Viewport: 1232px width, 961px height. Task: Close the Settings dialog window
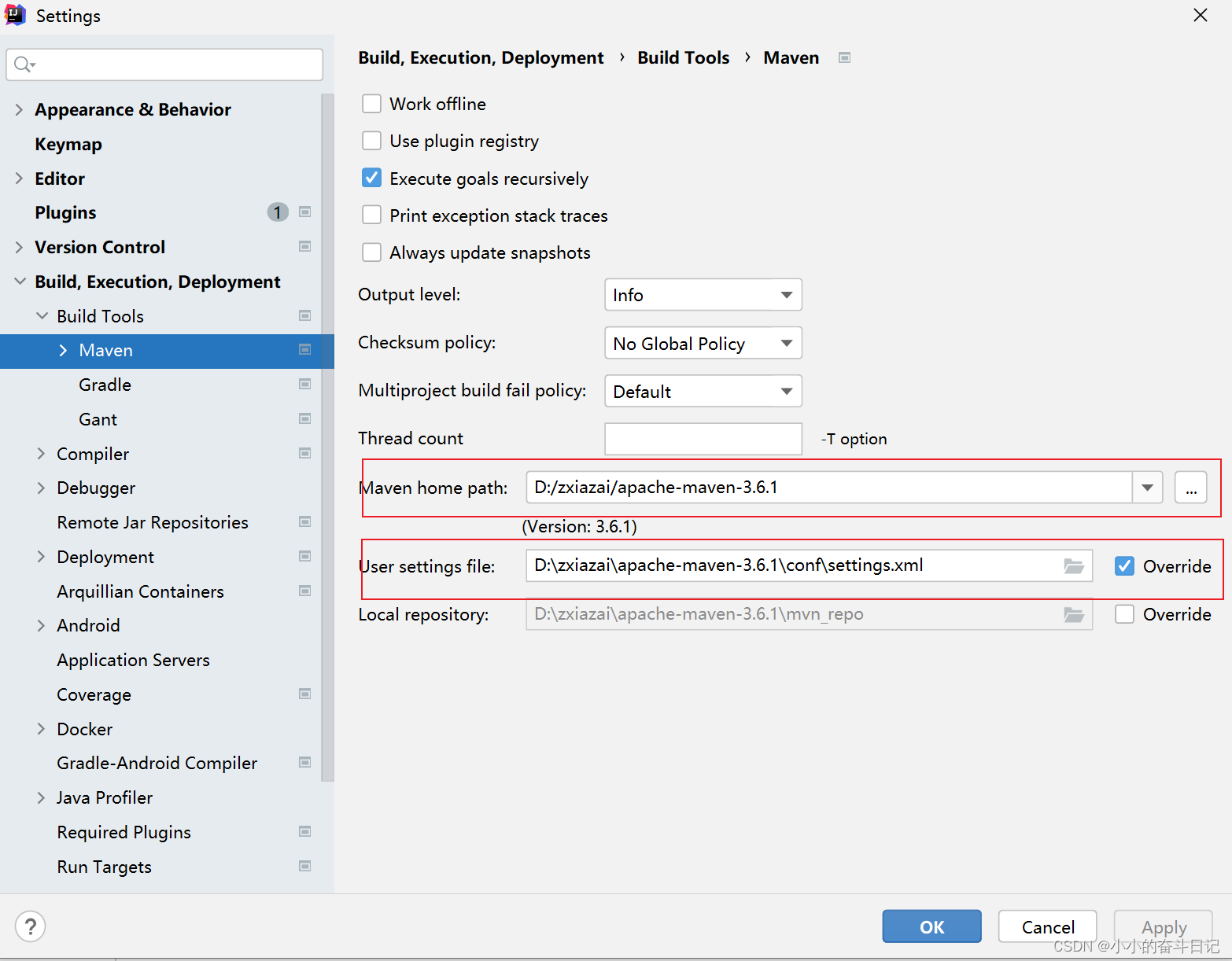(x=1200, y=16)
